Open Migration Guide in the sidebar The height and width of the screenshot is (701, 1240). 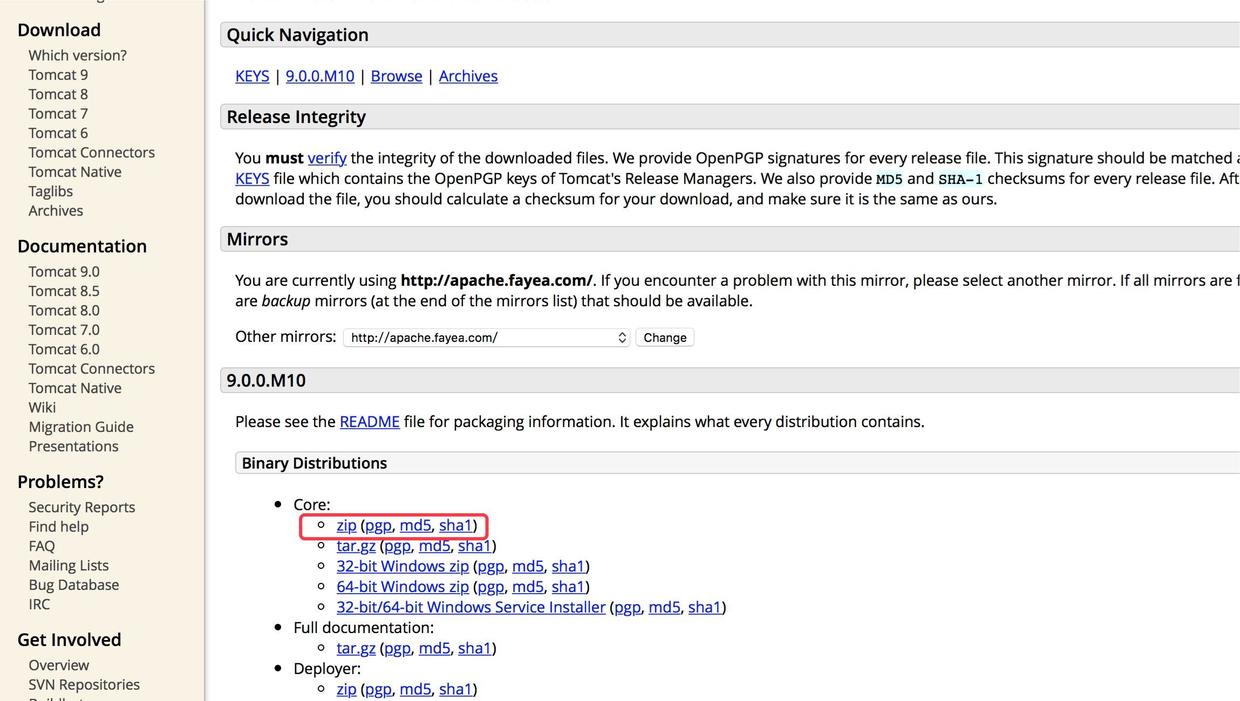click(x=81, y=427)
